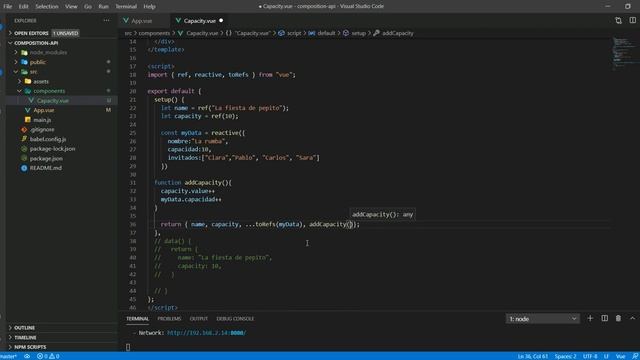Switch to the Problems panel tab
Viewport: 640px width, 360px height.
coord(169,319)
